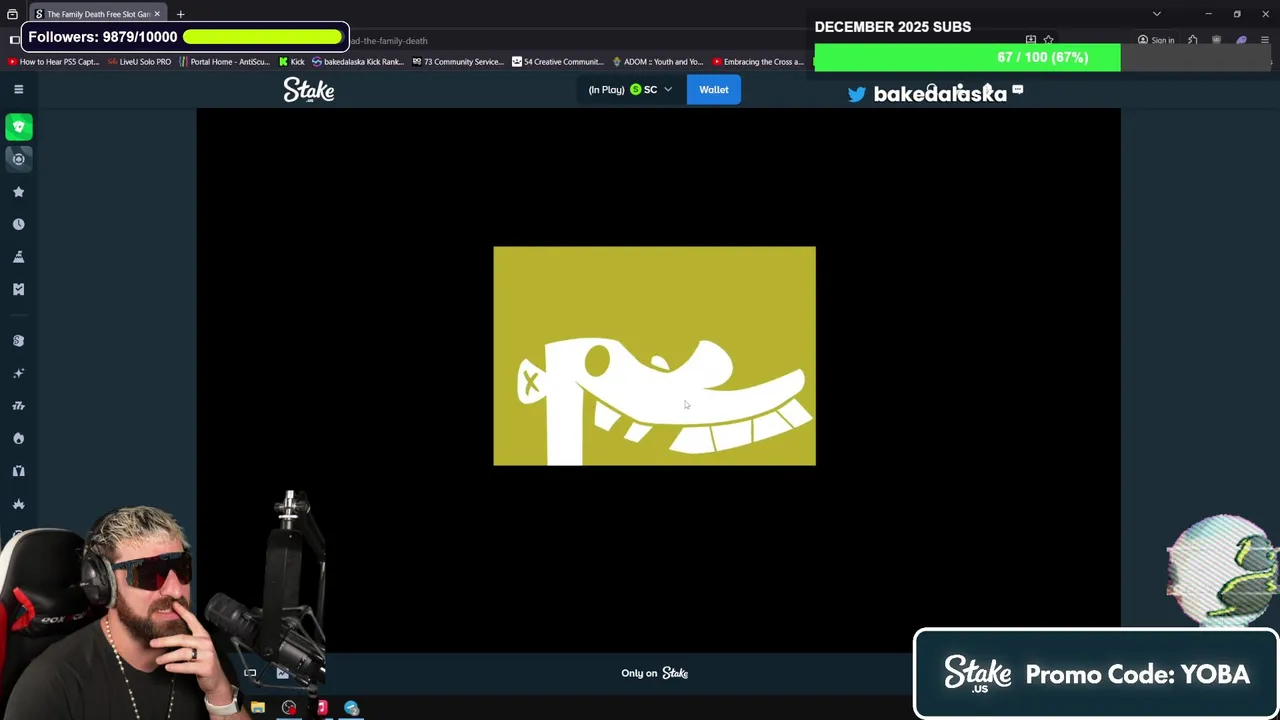This screenshot has height=720, width=1280.
Task: Open Challenges flask-shaped sidebar icon
Action: point(18,257)
